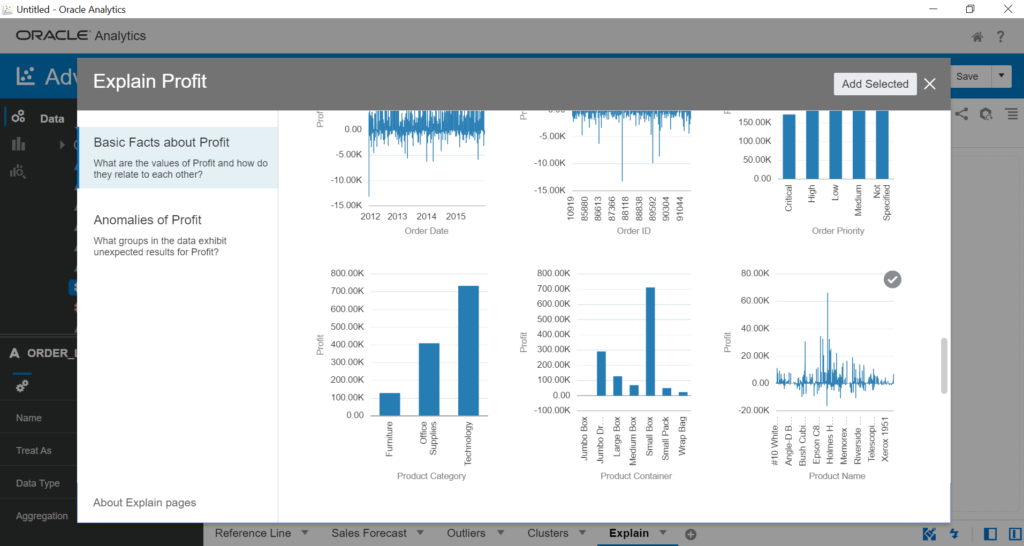Image resolution: width=1024 pixels, height=546 pixels.
Task: Click the project chart icon in header
Action: click(x=25, y=76)
